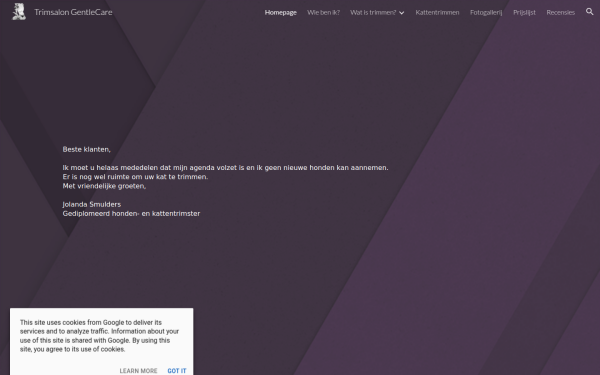This screenshot has width=600, height=375.
Task: Open the 'Wat is trimmen?' page
Action: (x=373, y=12)
